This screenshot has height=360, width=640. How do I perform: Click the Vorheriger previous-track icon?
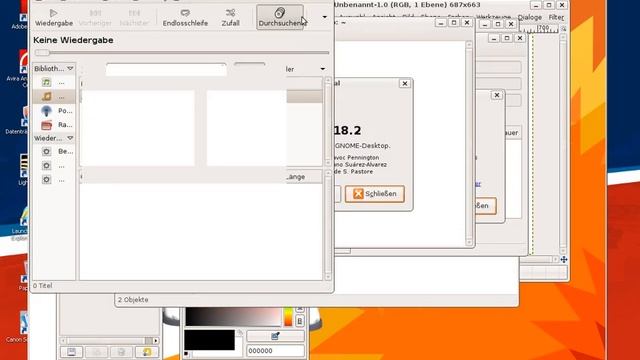pyautogui.click(x=95, y=18)
